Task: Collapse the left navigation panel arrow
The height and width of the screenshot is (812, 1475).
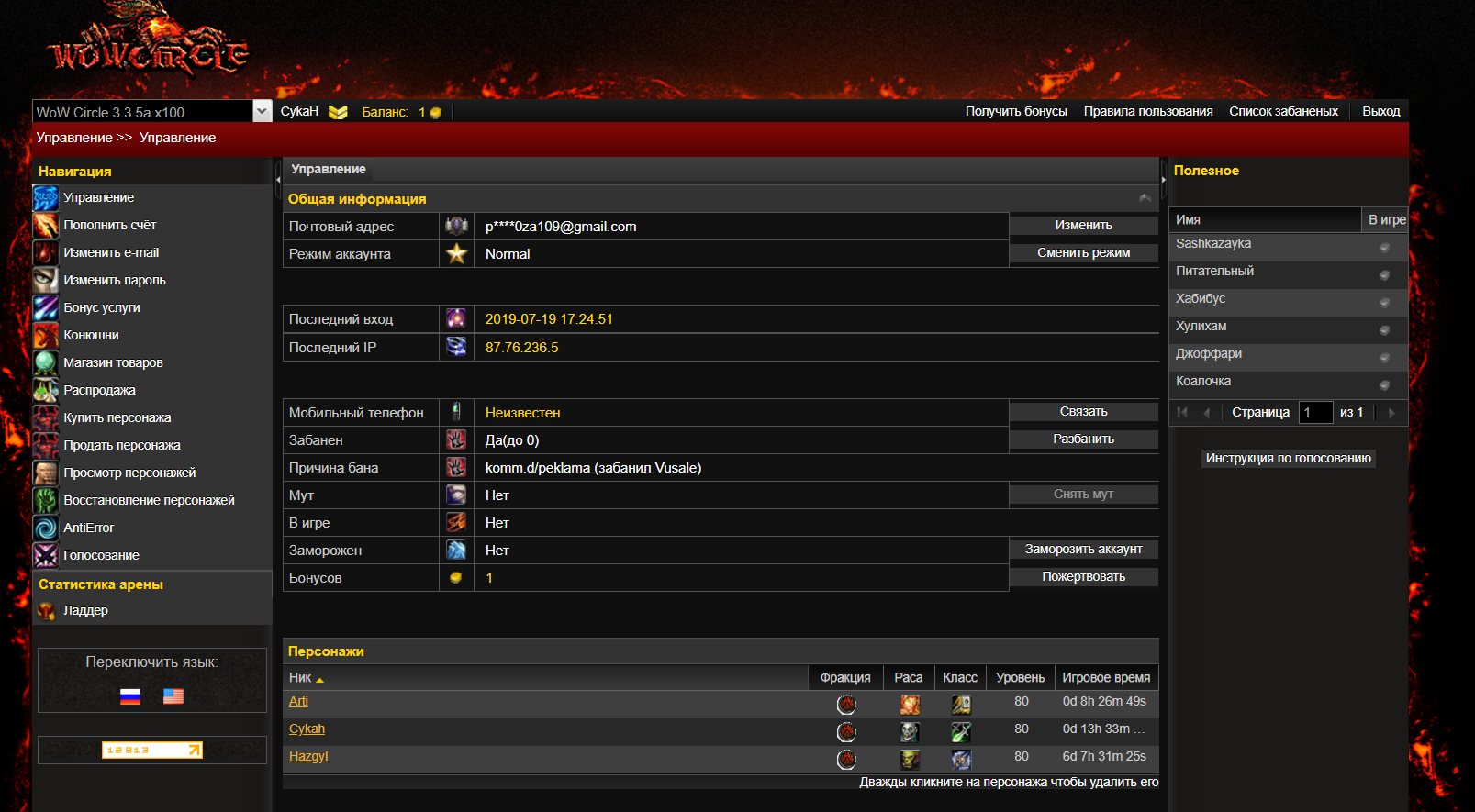Action: (278, 180)
